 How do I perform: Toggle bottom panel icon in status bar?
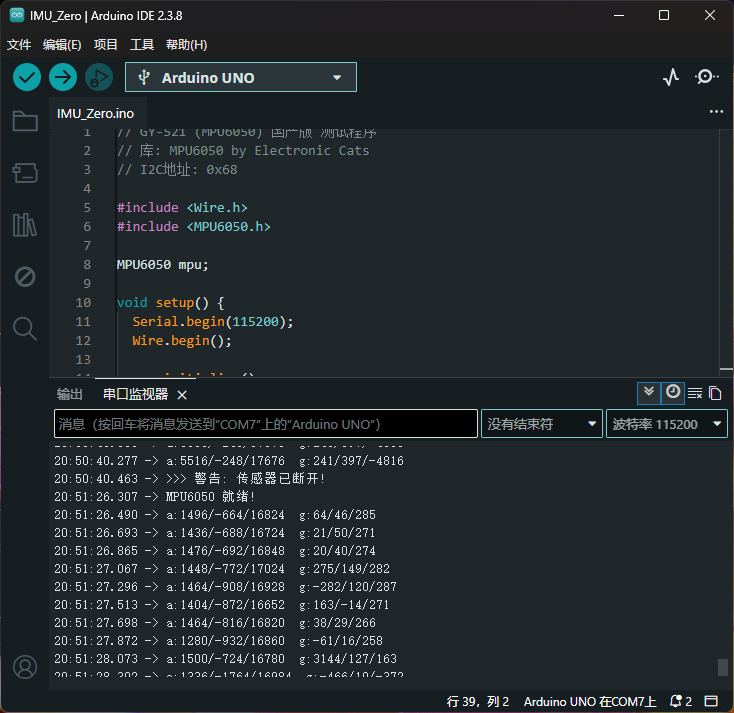pyautogui.click(x=711, y=701)
